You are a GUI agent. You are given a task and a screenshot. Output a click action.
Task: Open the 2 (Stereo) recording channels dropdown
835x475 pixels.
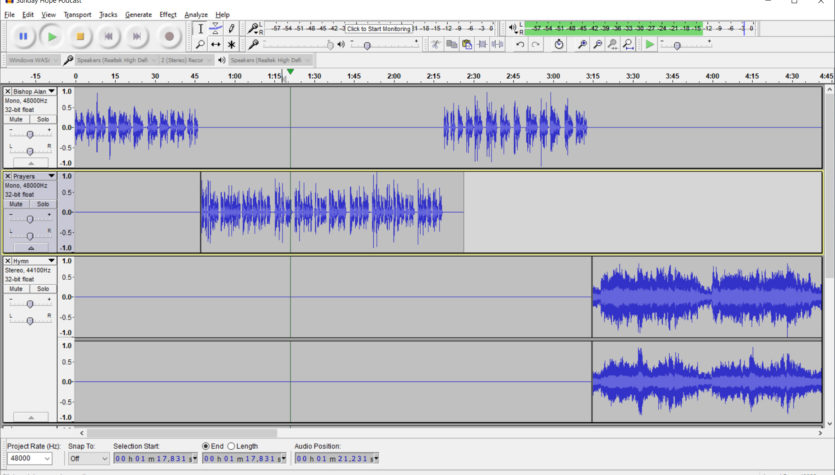point(185,60)
